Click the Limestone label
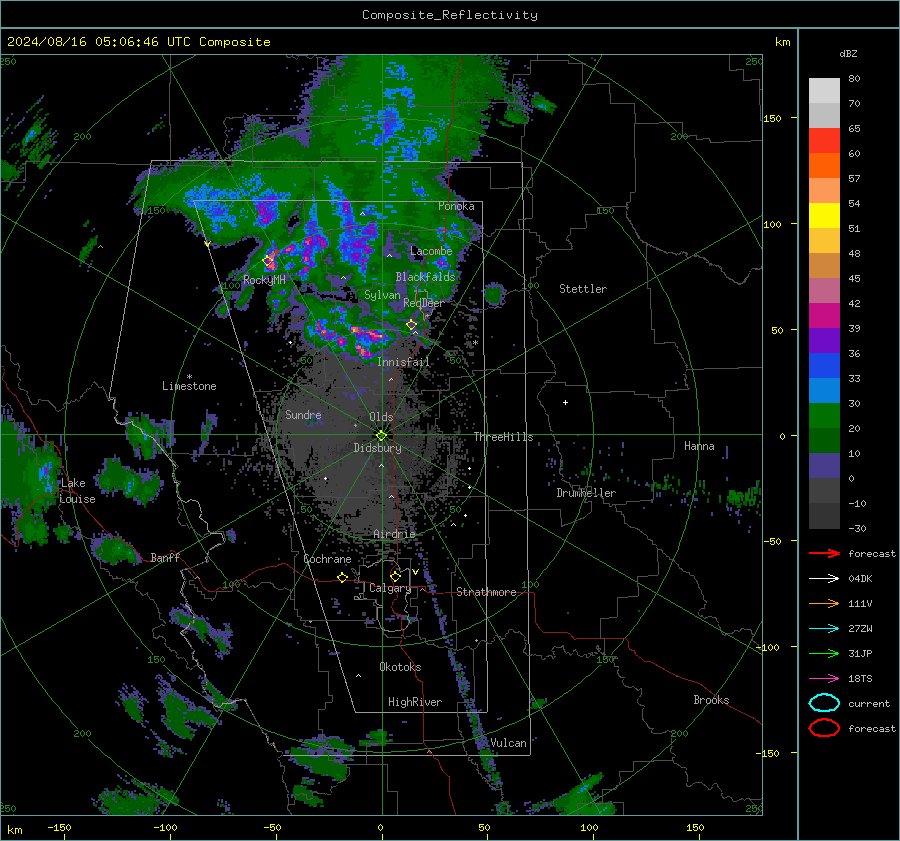Image resolution: width=900 pixels, height=841 pixels. (189, 386)
